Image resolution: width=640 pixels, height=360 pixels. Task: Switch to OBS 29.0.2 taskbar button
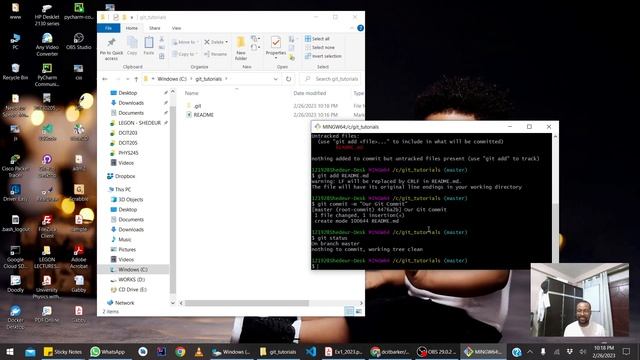[437, 351]
